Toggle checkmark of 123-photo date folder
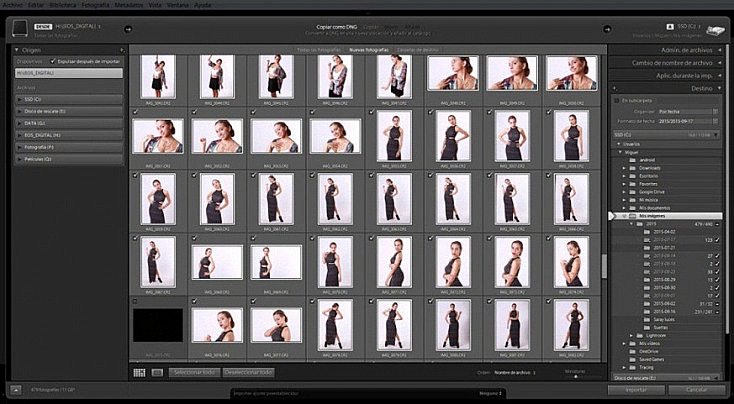Screen dimensions: 734x404 pos(718,240)
